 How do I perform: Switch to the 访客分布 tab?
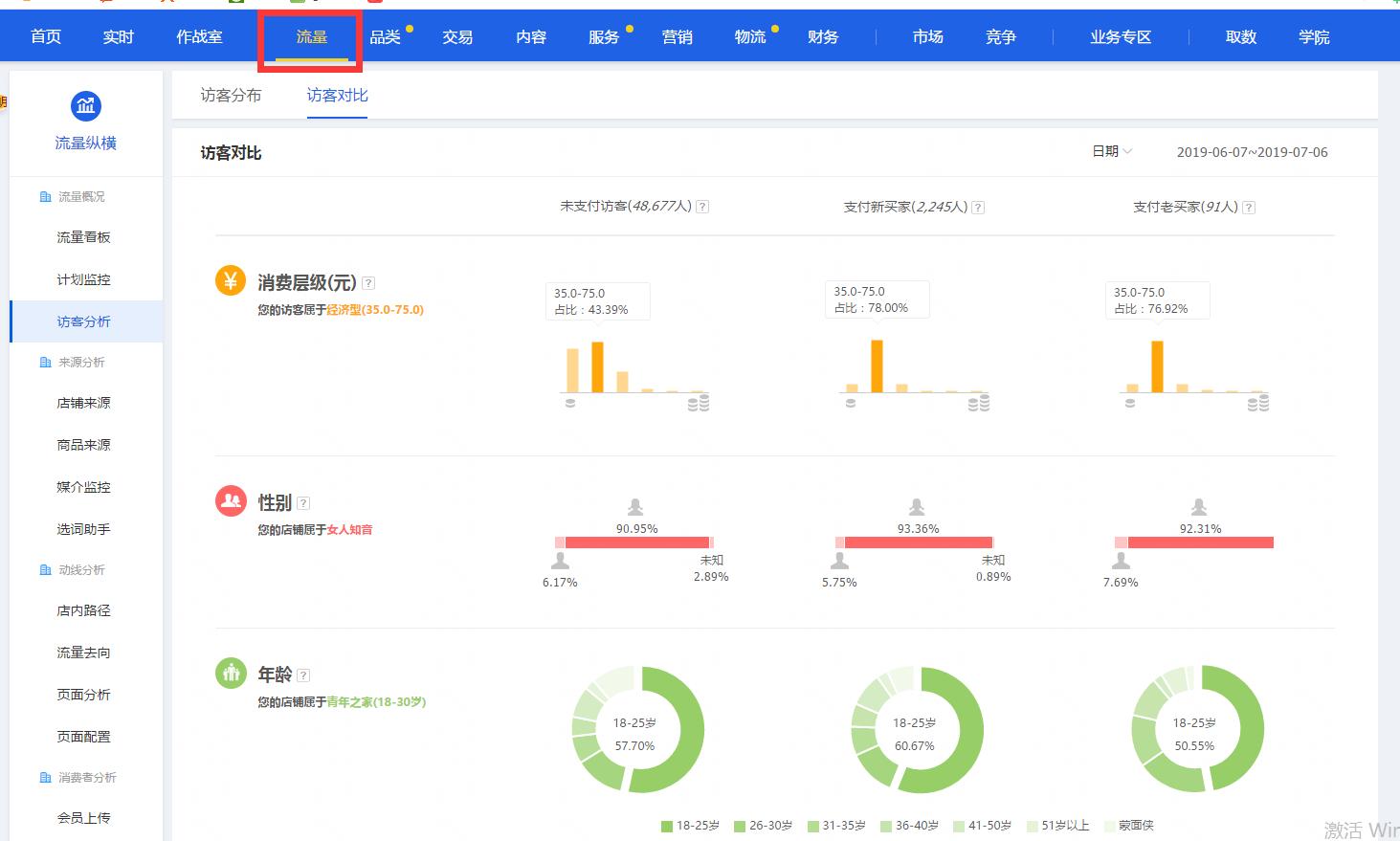pyautogui.click(x=229, y=95)
